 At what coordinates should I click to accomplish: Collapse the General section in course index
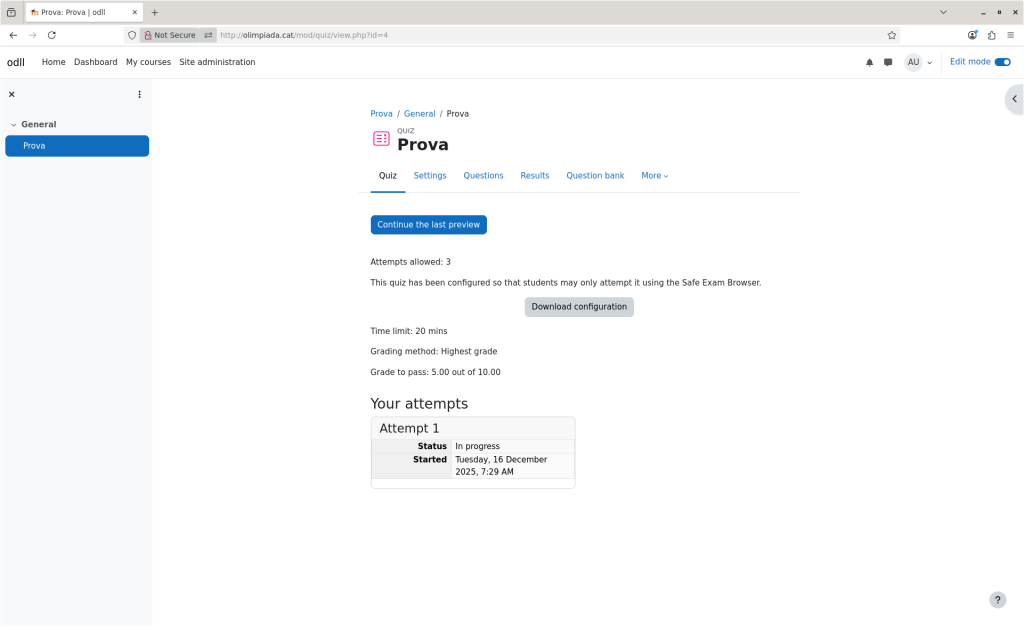pos(14,125)
